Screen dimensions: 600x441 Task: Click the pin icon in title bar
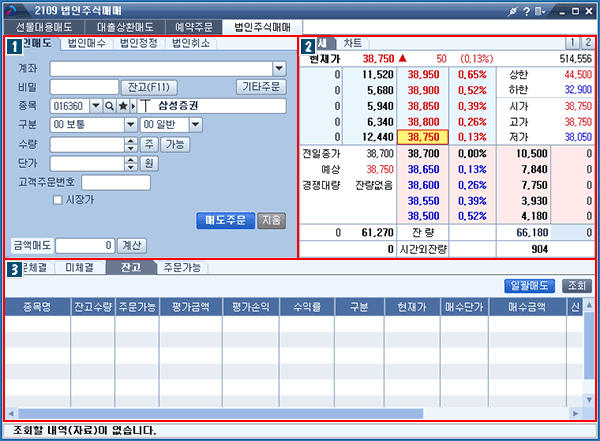[x=511, y=10]
